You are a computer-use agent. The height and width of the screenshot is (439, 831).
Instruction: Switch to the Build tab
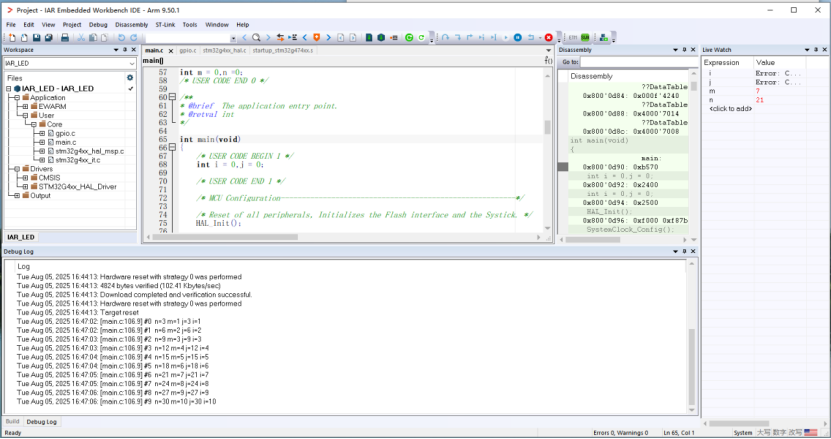coord(12,422)
